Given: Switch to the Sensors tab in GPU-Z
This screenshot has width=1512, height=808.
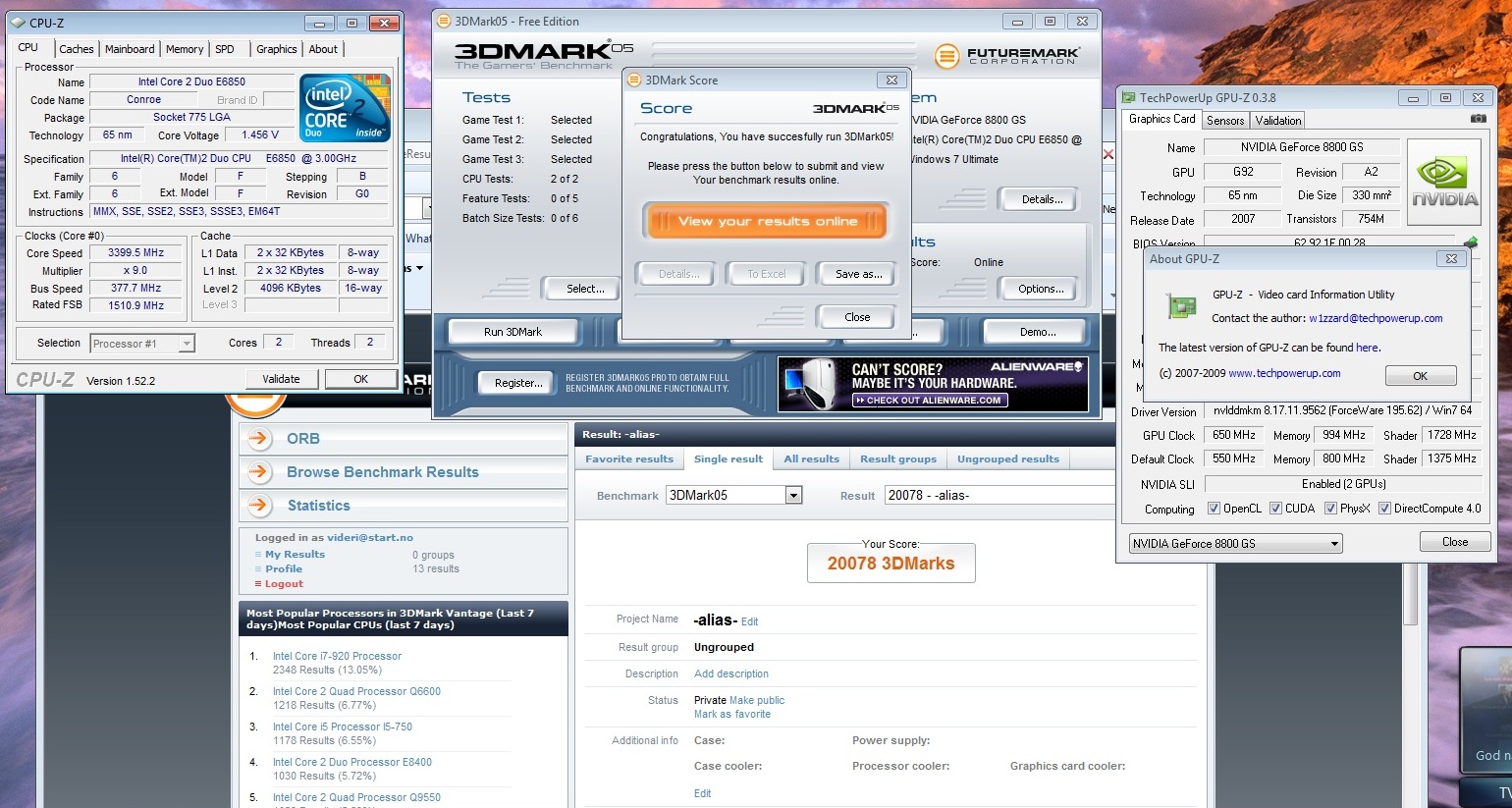Looking at the screenshot, I should pyautogui.click(x=1225, y=121).
